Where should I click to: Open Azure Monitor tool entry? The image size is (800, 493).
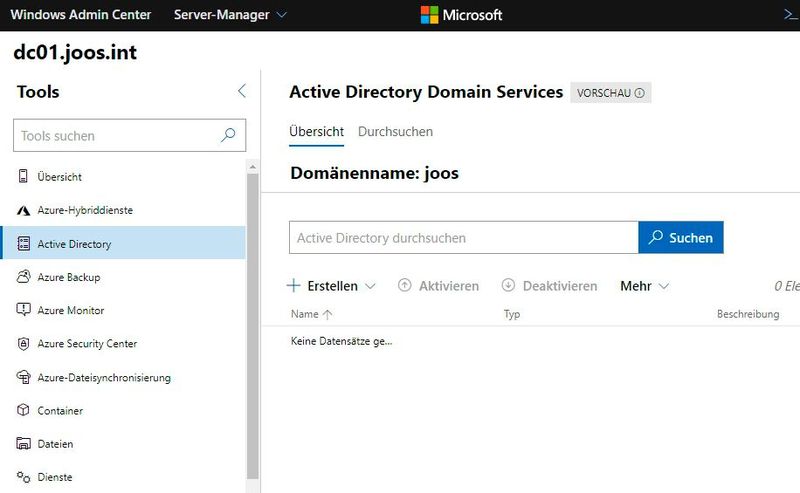[x=123, y=310]
